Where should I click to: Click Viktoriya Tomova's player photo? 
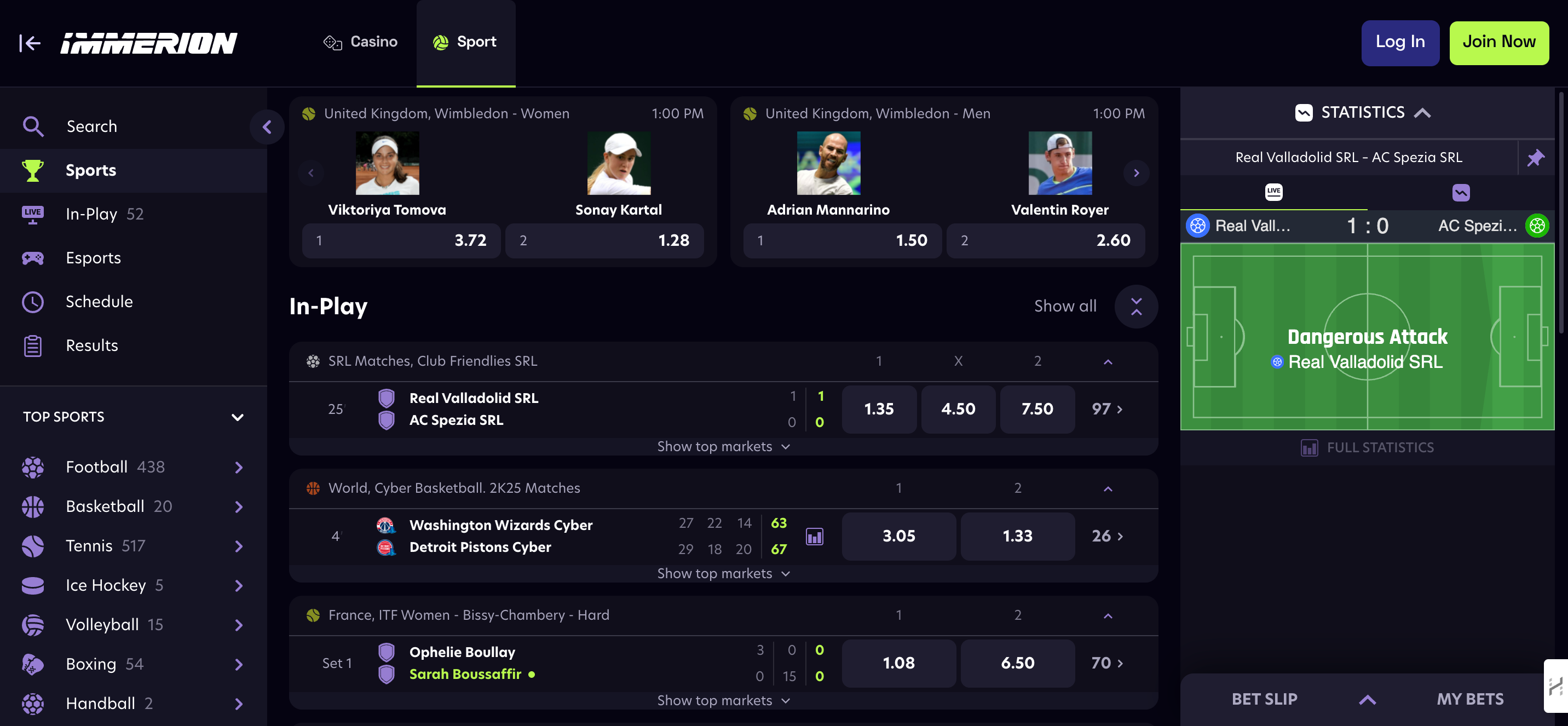coord(387,163)
